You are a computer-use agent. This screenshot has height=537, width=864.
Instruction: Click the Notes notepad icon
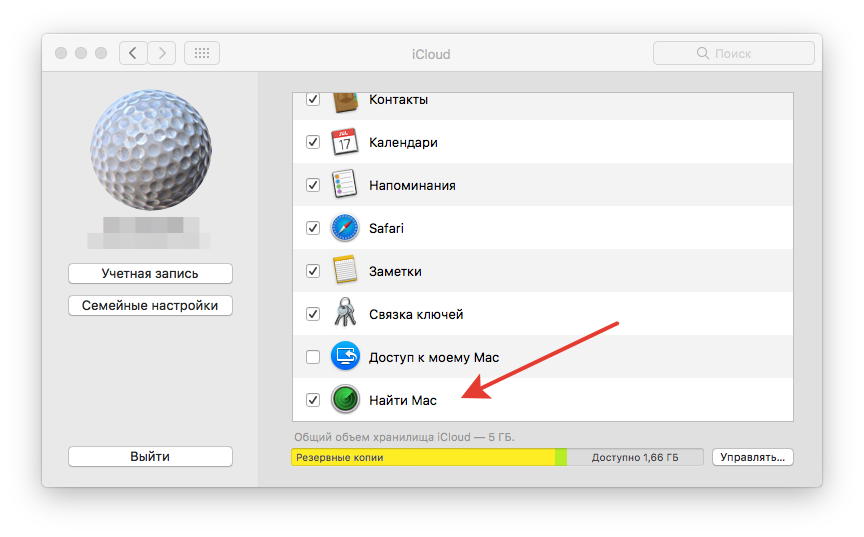click(345, 270)
